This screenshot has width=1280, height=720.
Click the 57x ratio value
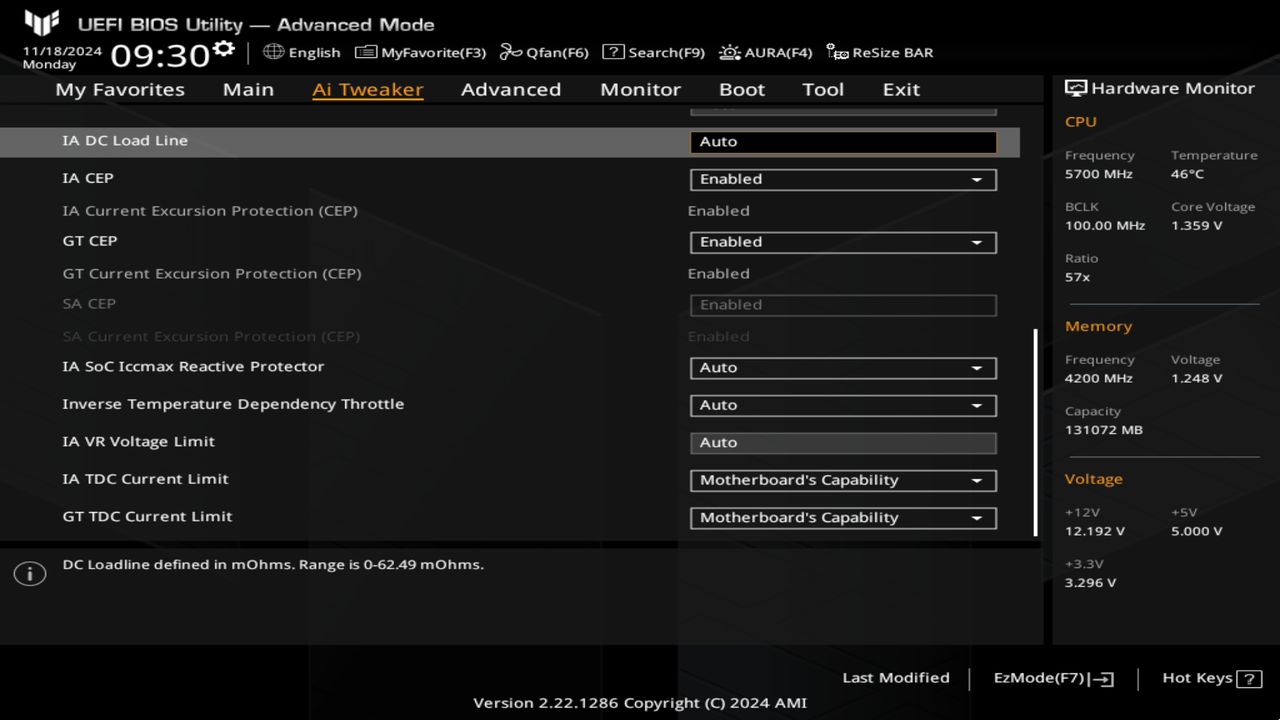[1077, 277]
